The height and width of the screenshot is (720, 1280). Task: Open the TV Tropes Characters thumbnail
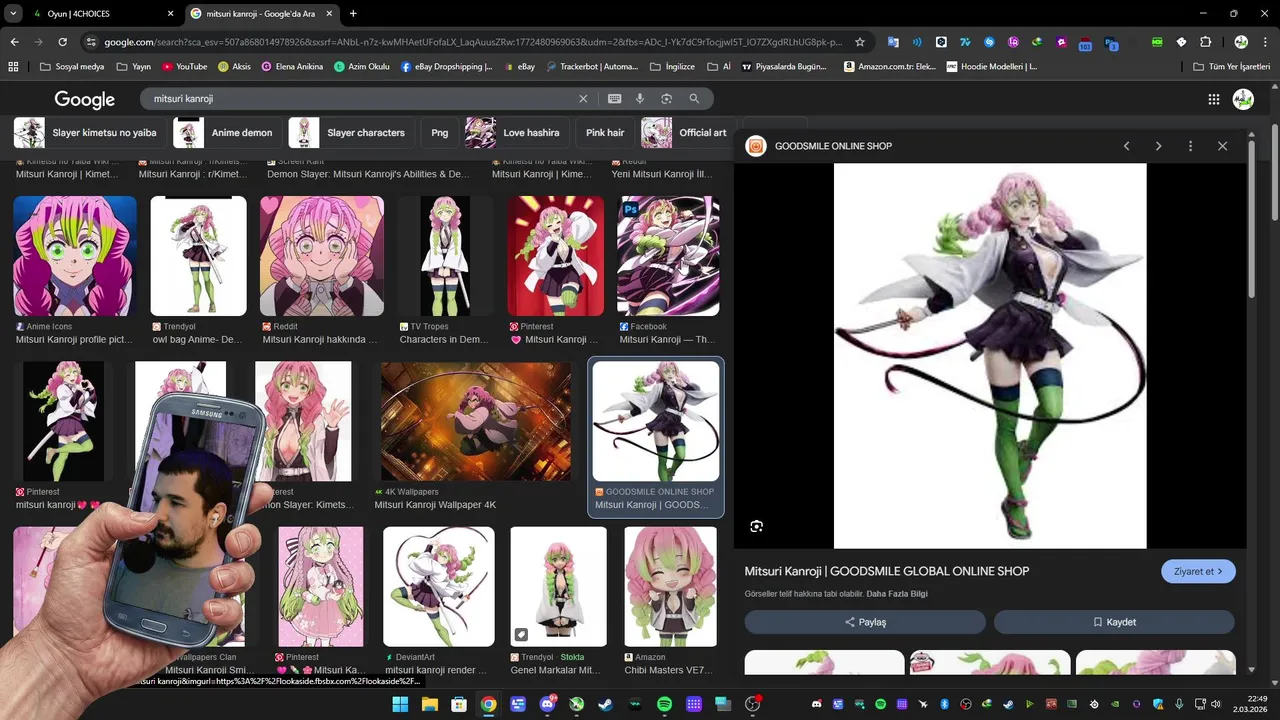[x=446, y=256]
